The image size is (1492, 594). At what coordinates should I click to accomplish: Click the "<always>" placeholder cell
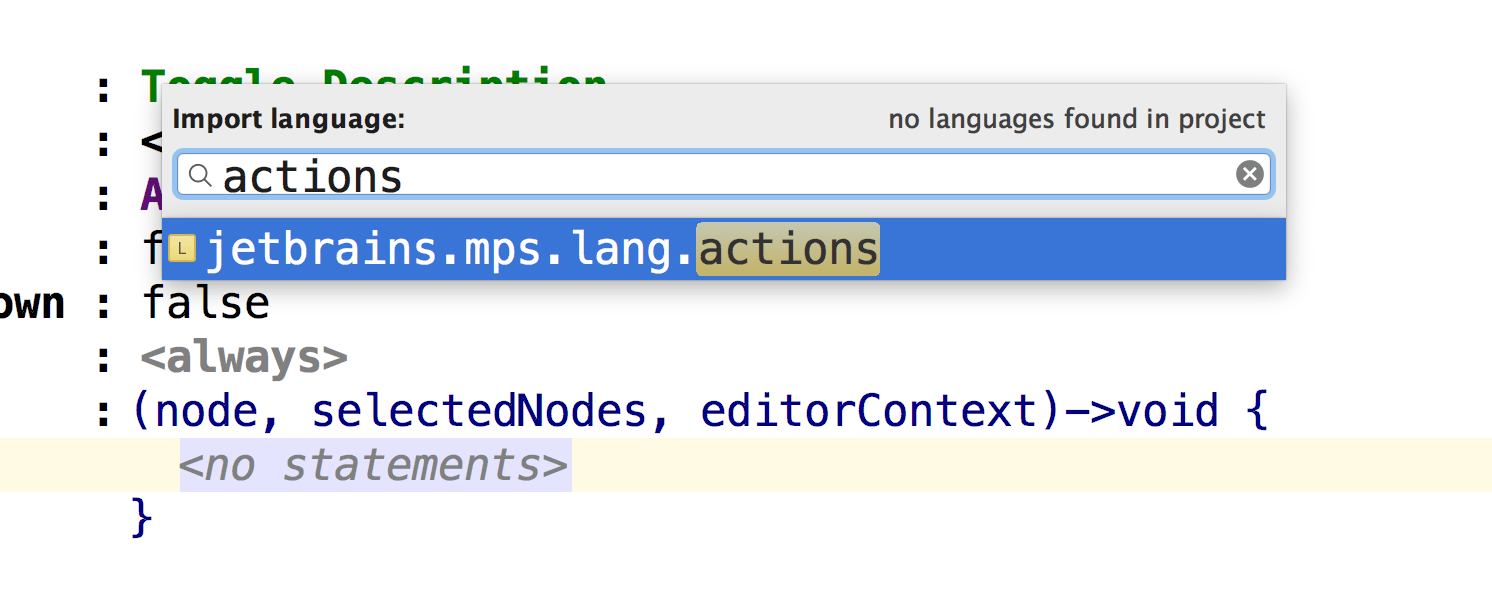pos(244,357)
